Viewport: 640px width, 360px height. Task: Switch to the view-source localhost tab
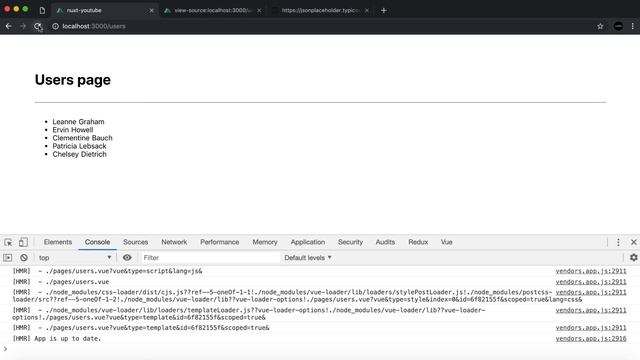click(213, 10)
